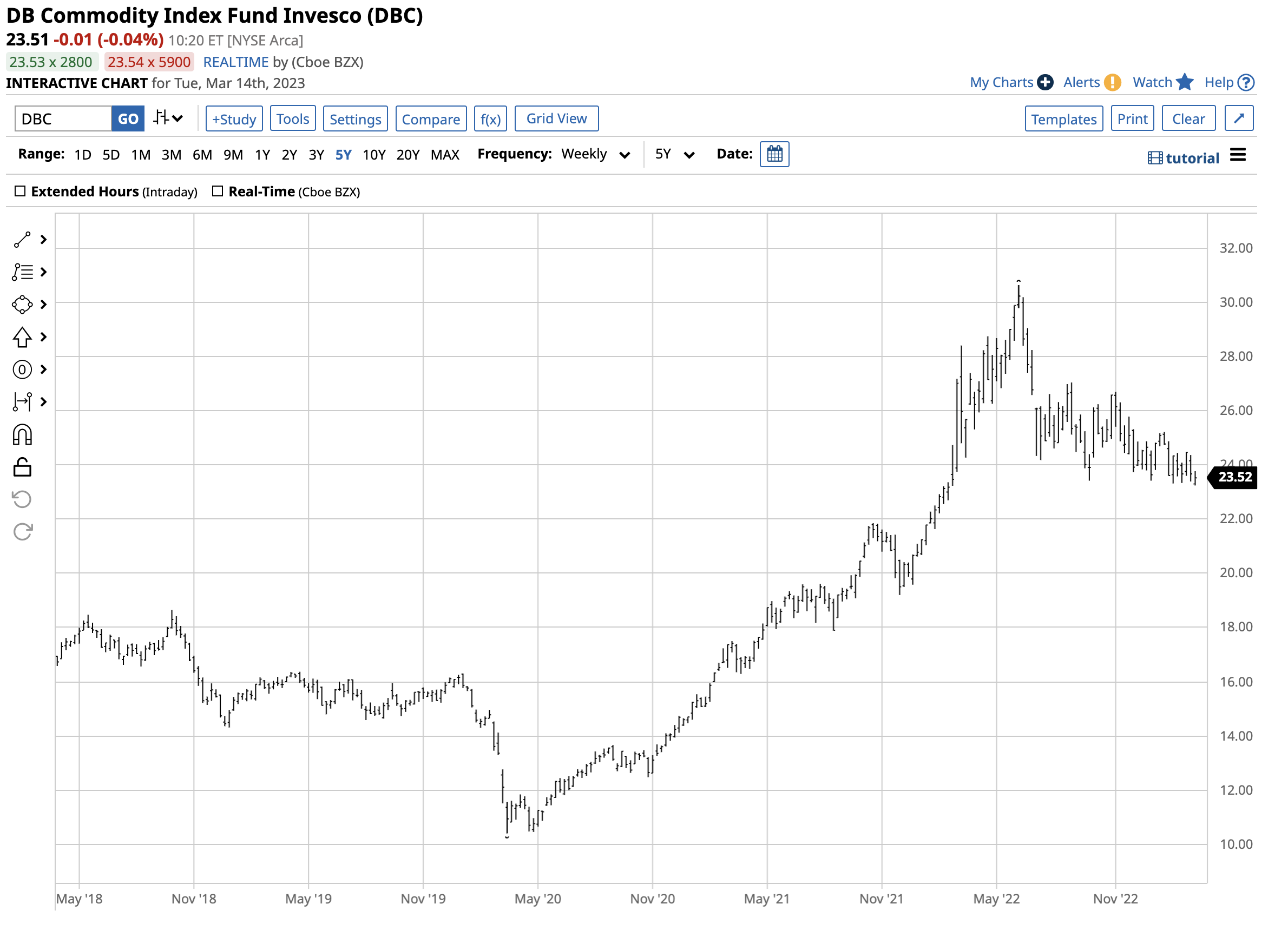Toggle the Watch star
Screen dimensions: 1288x937
pyautogui.click(x=1184, y=82)
